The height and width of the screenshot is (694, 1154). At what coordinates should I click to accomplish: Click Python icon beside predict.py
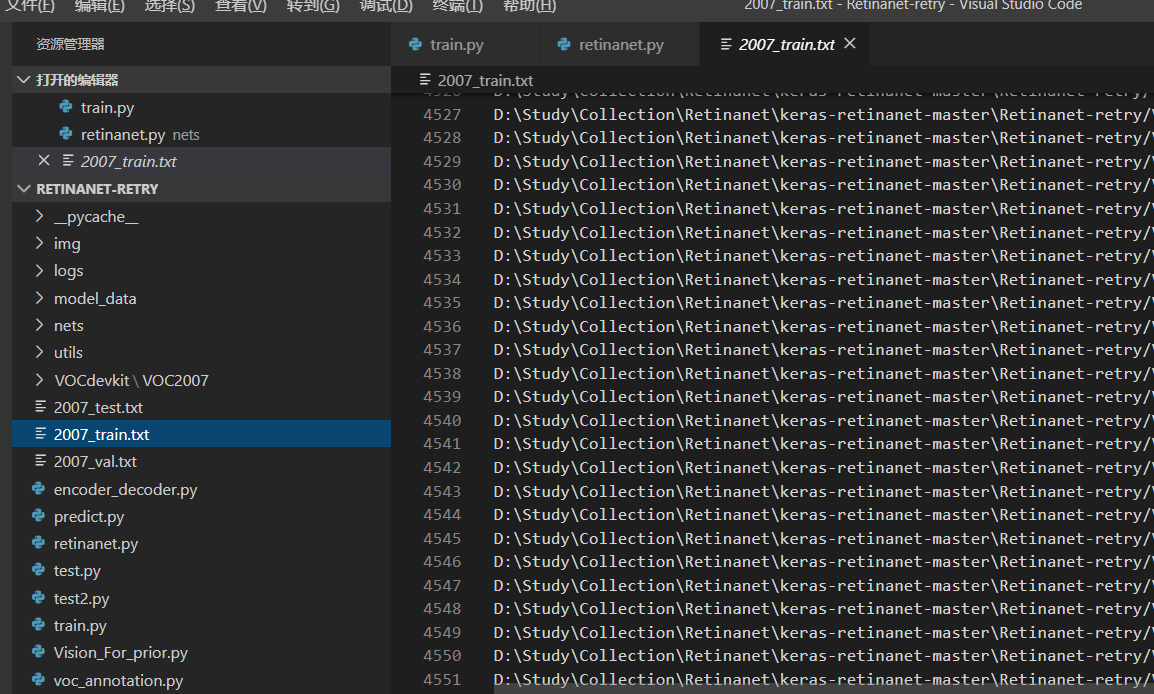(38, 516)
